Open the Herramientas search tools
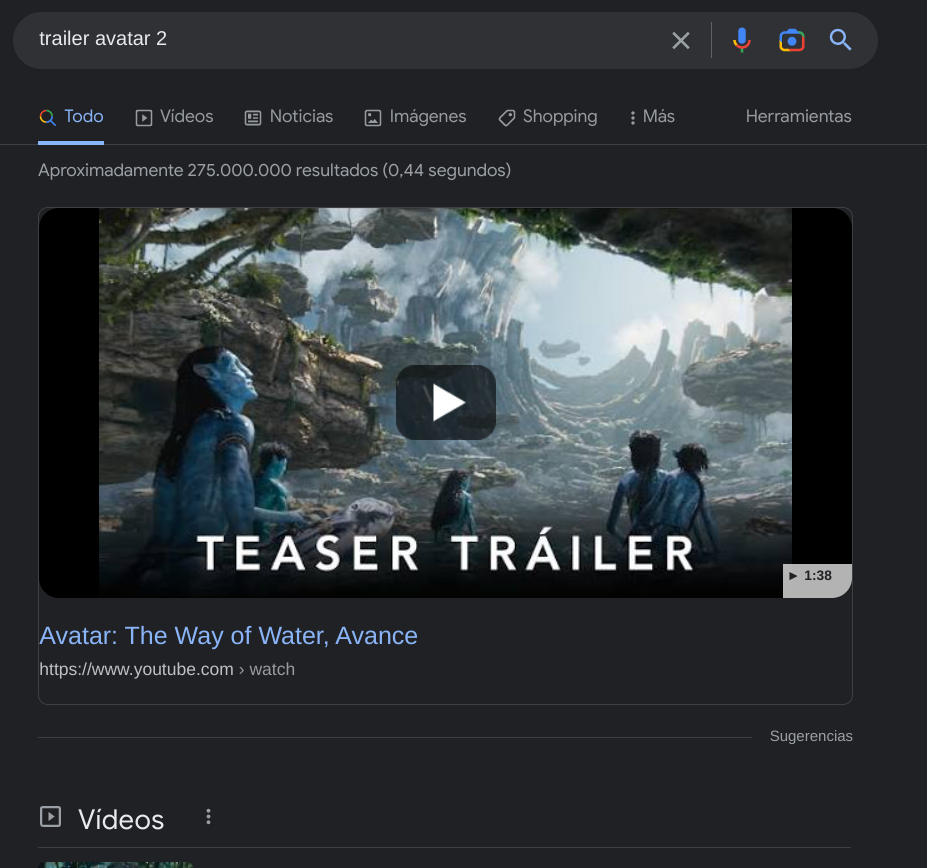The width and height of the screenshot is (927, 868). click(x=798, y=116)
